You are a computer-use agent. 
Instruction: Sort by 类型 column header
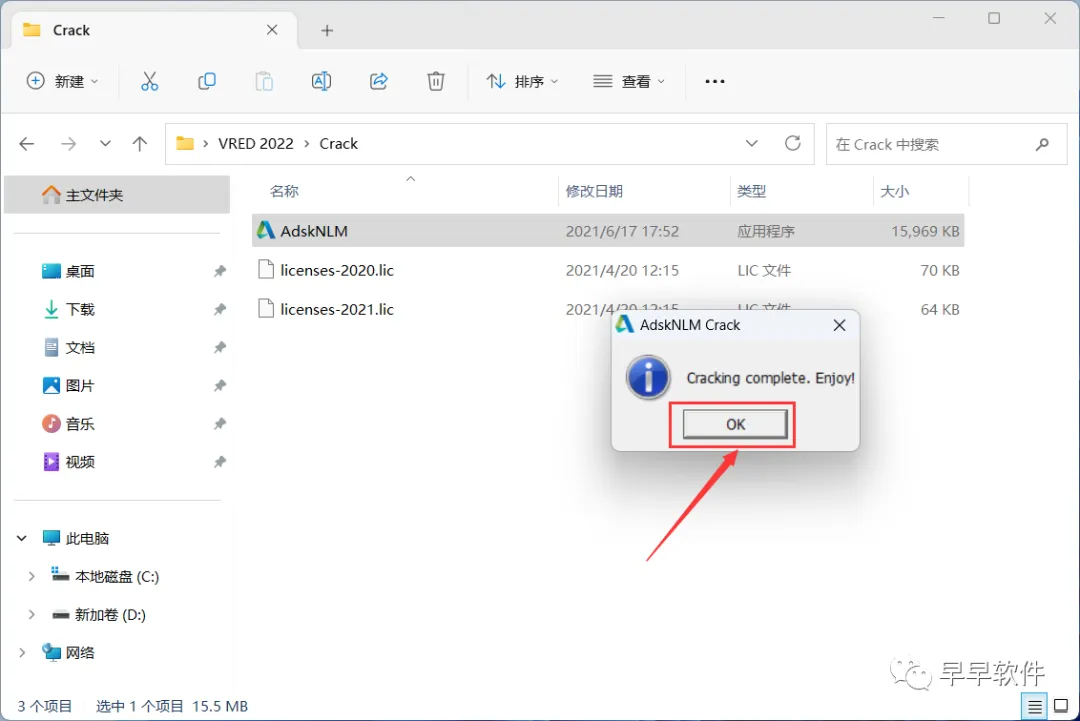tap(751, 191)
